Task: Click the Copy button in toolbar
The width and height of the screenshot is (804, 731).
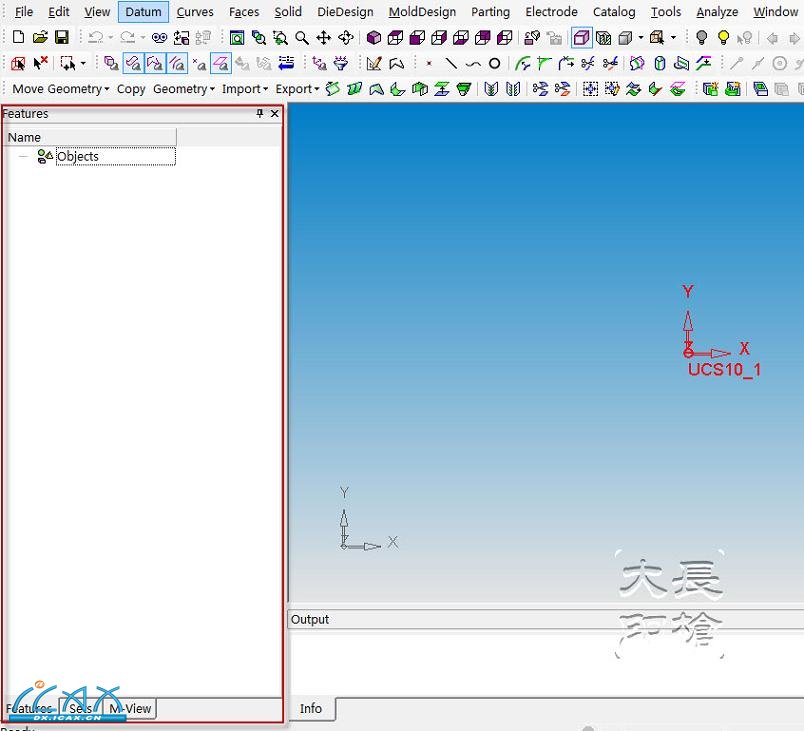Action: point(131,89)
